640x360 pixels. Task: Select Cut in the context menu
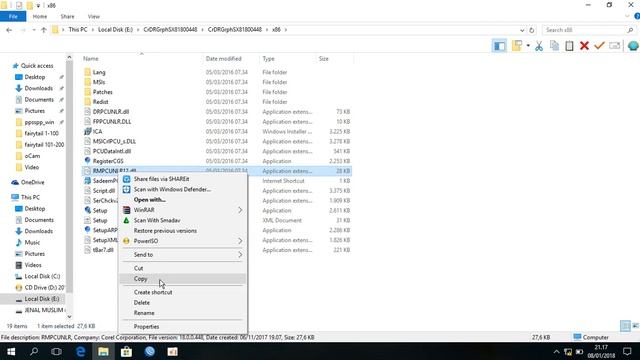182,268
